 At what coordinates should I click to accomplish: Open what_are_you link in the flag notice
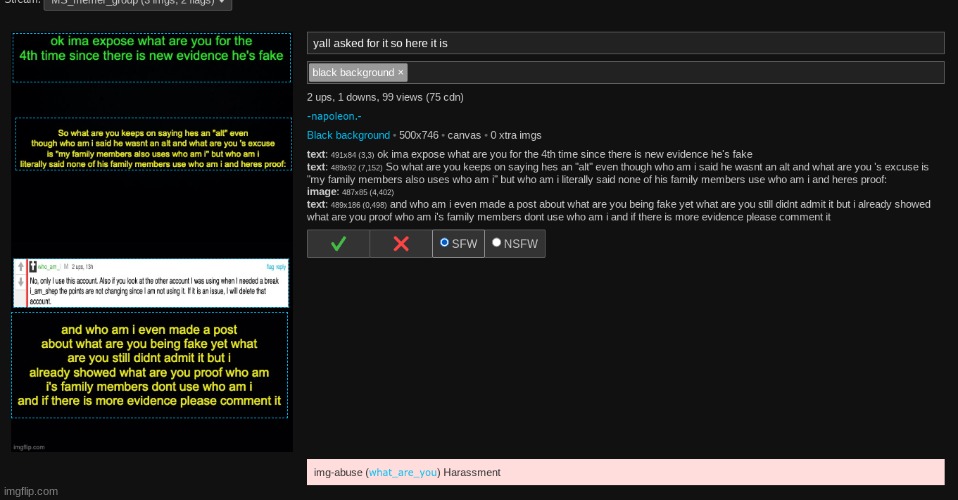[402, 472]
